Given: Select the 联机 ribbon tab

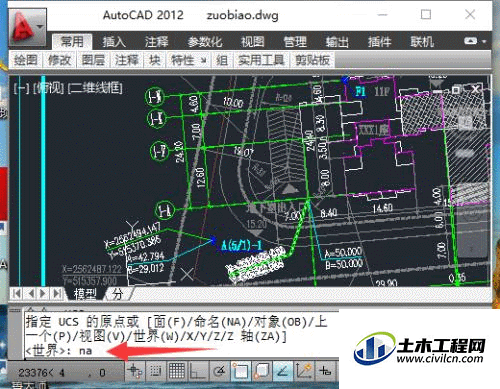Looking at the screenshot, I should (x=422, y=42).
